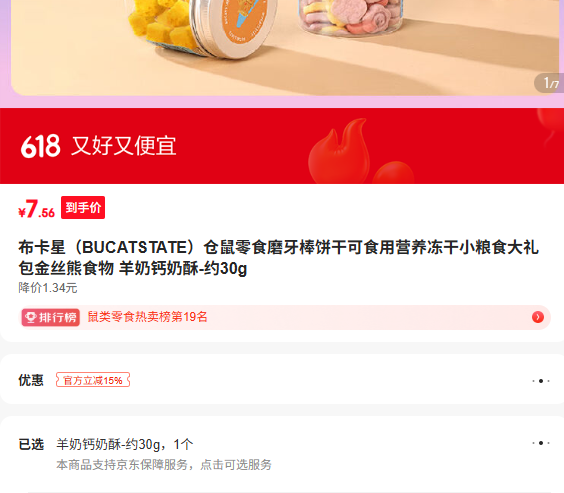Click the 降价1.34元 price drop note
The image size is (564, 493).
pos(48,288)
